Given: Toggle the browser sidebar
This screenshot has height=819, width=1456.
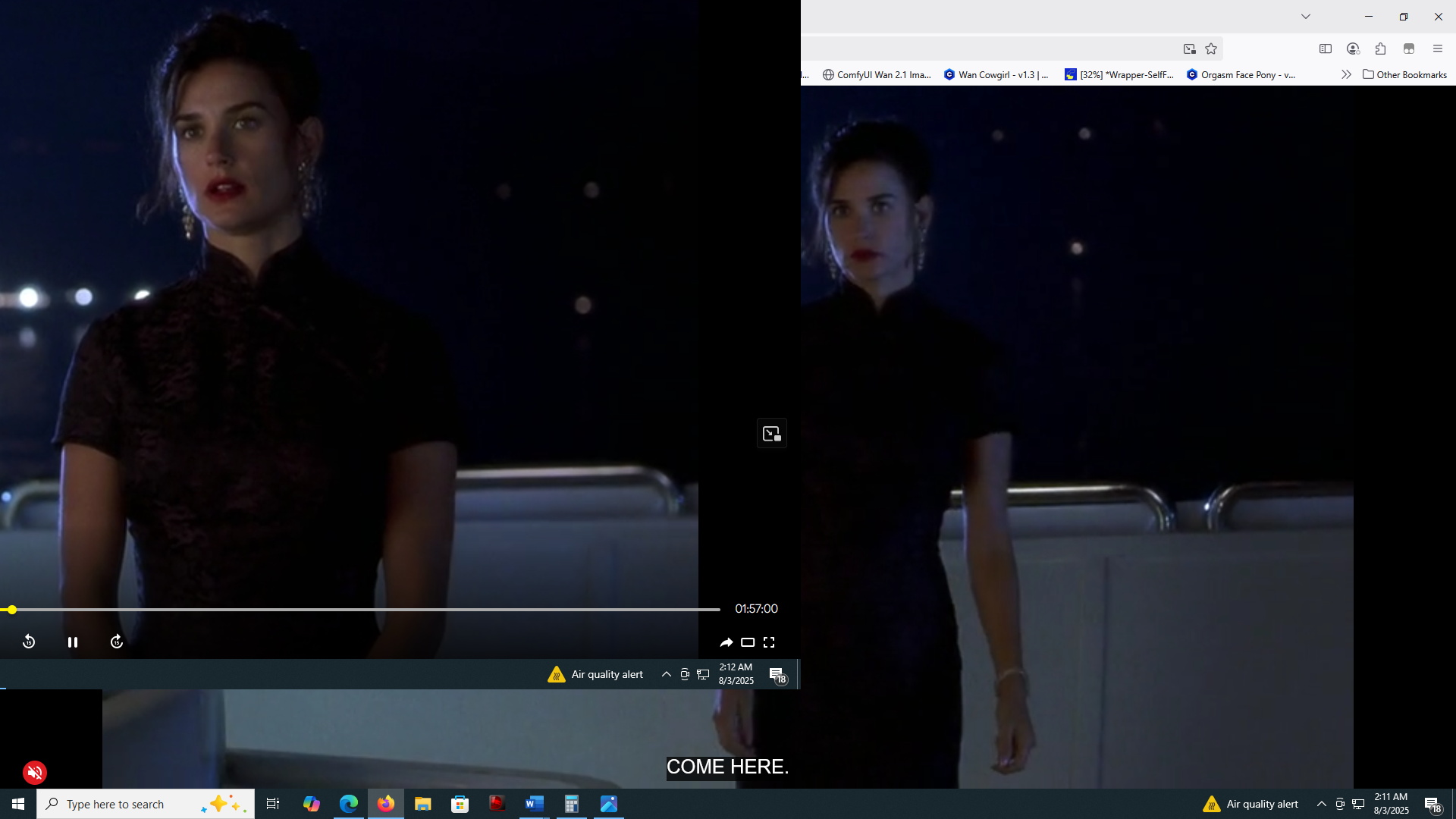Looking at the screenshot, I should click(1326, 49).
